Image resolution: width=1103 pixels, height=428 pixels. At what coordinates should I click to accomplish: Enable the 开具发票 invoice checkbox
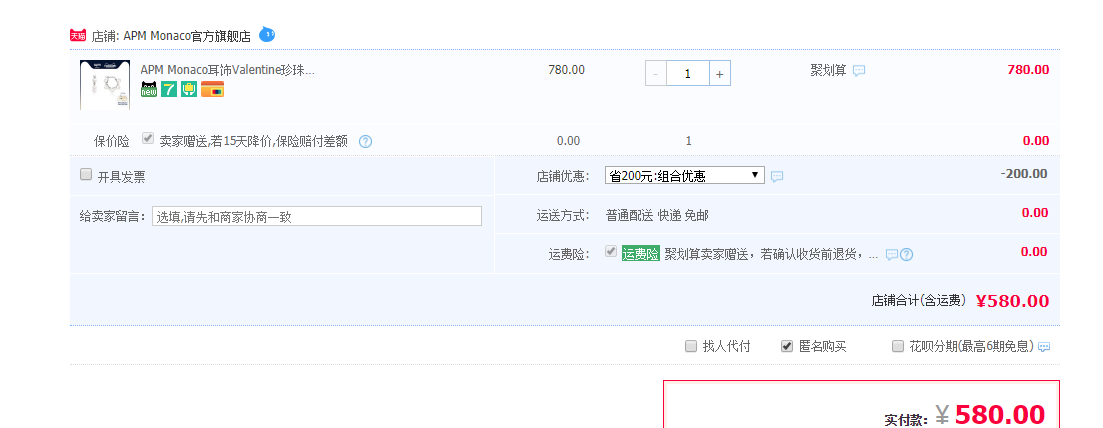86,174
